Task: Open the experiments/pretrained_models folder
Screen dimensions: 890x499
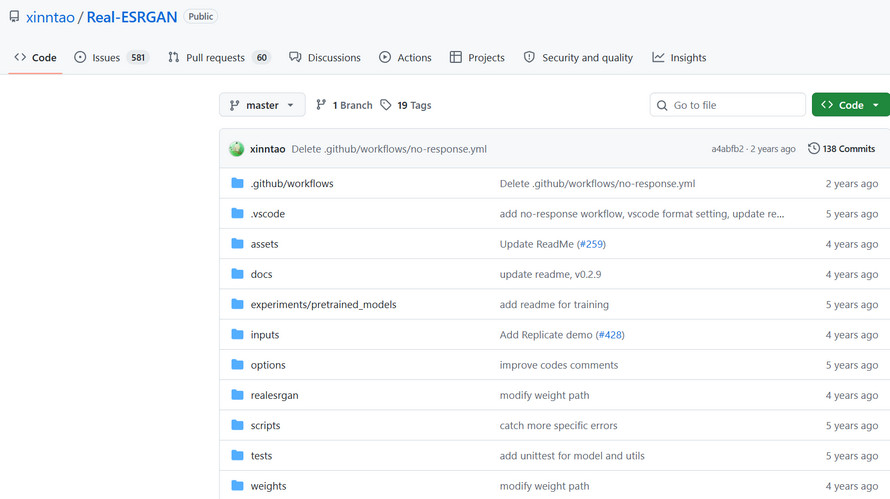Action: tap(324, 304)
